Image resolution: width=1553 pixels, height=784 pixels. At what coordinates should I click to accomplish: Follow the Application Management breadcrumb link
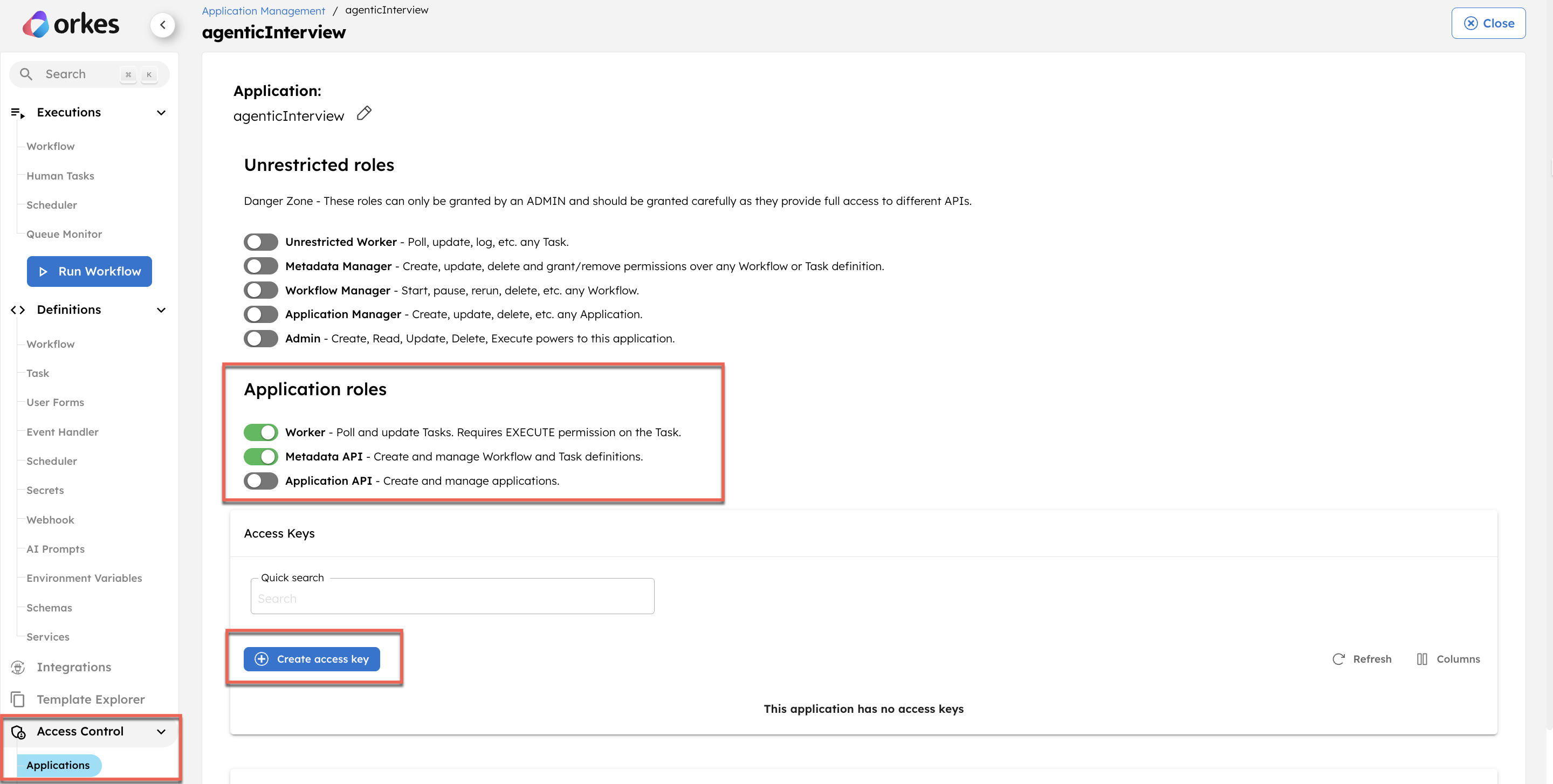point(264,11)
